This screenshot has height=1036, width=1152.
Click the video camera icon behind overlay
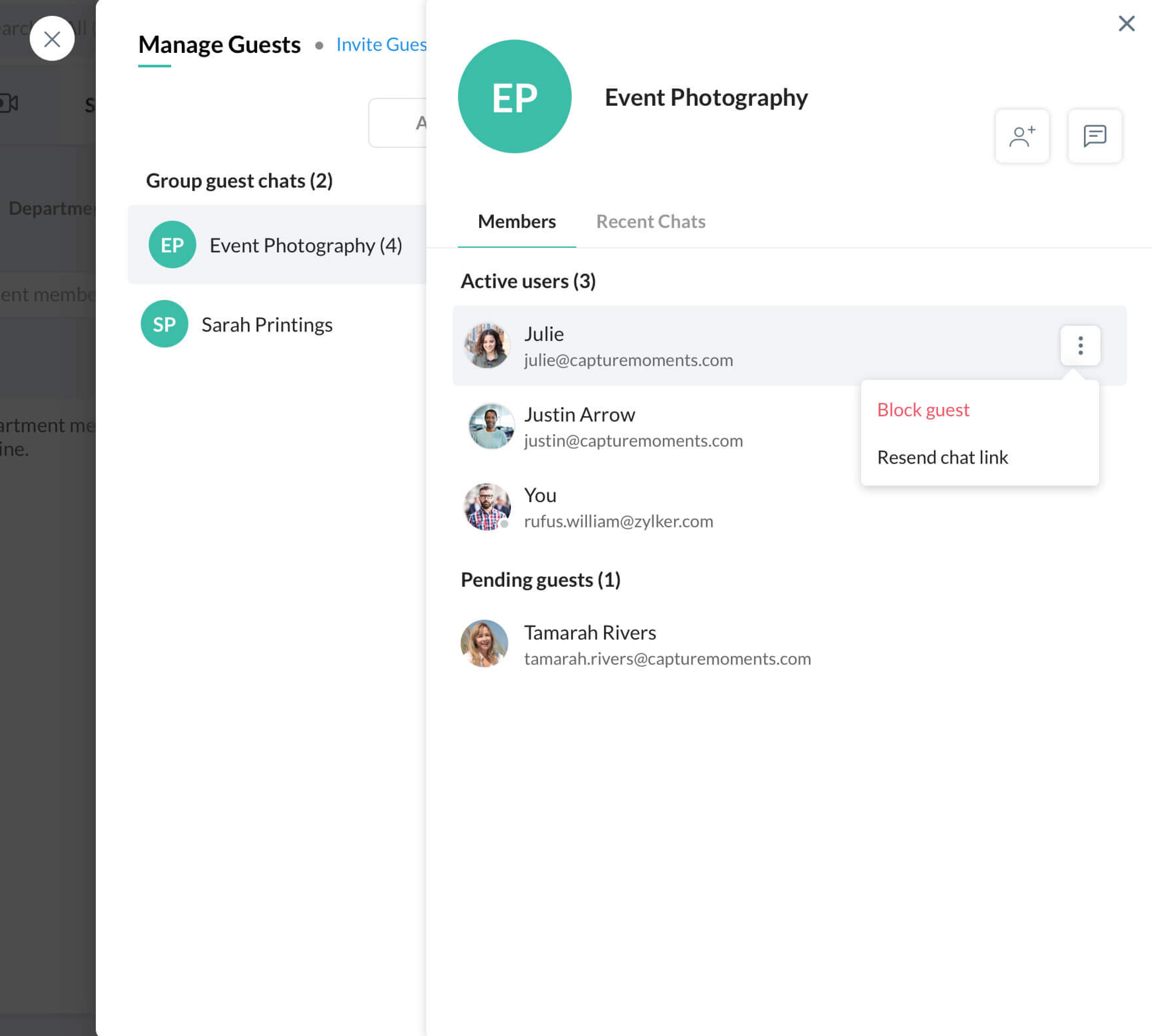pos(9,104)
